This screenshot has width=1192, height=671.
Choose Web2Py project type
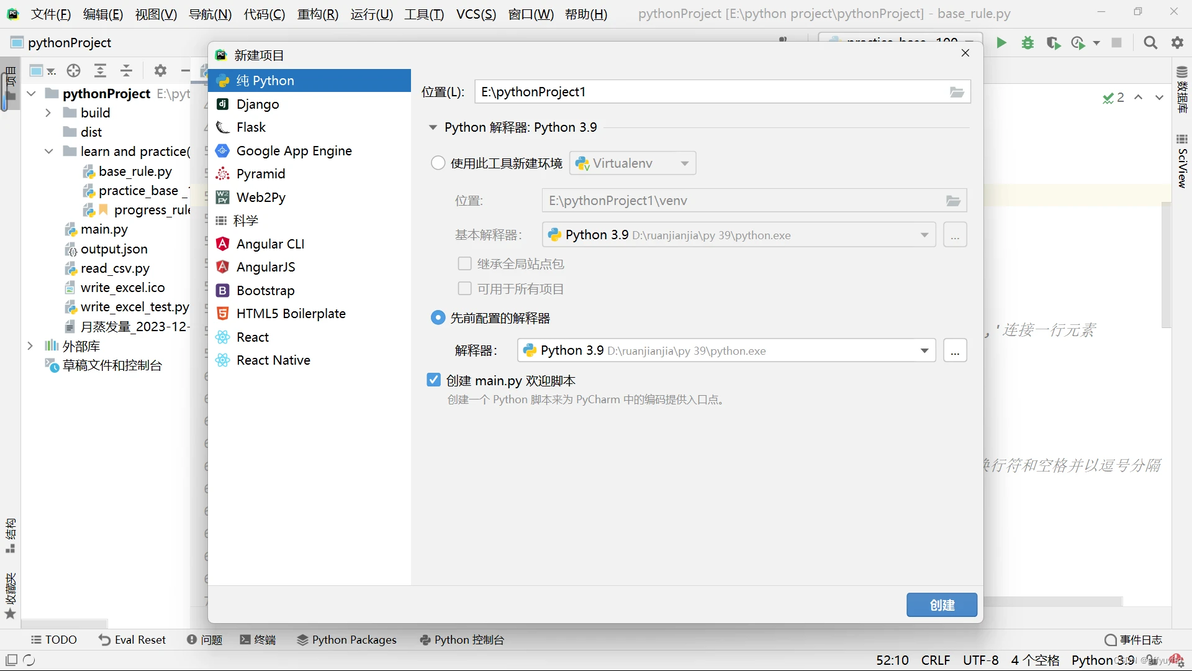tap(309, 197)
